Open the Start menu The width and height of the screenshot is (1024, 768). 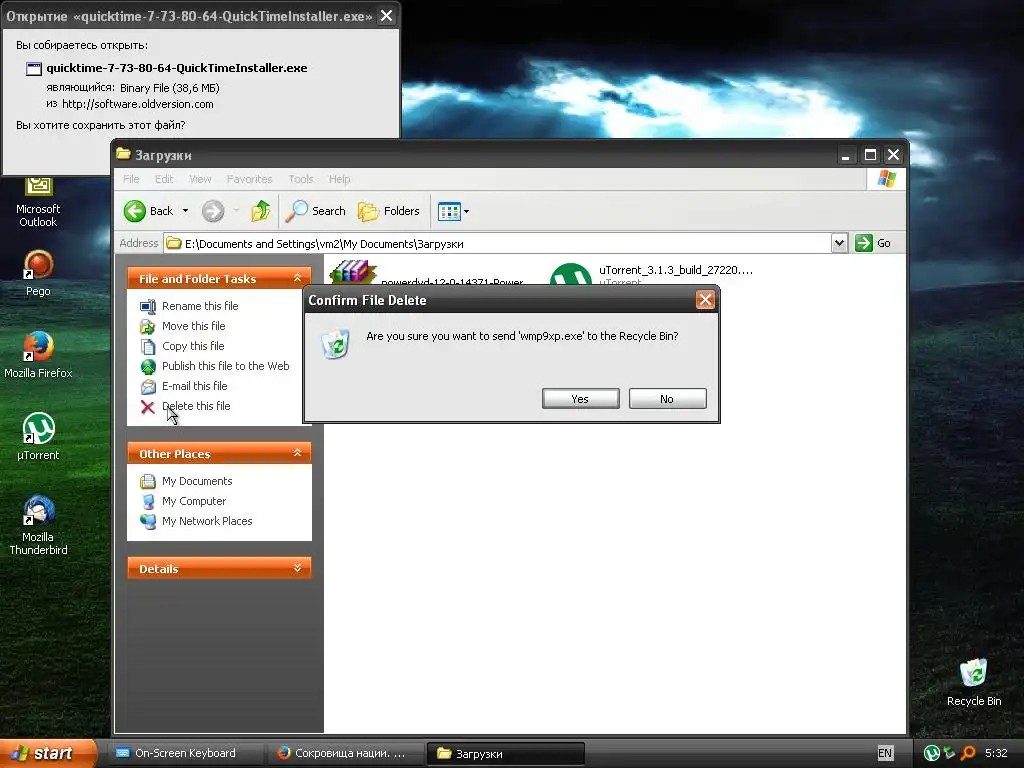coord(48,753)
